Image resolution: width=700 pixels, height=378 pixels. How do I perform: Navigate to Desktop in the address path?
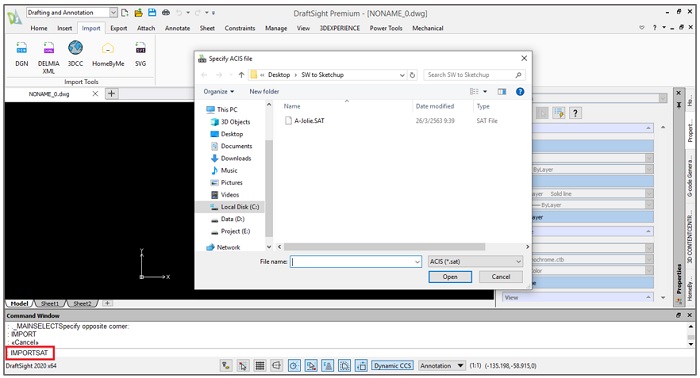click(x=279, y=75)
